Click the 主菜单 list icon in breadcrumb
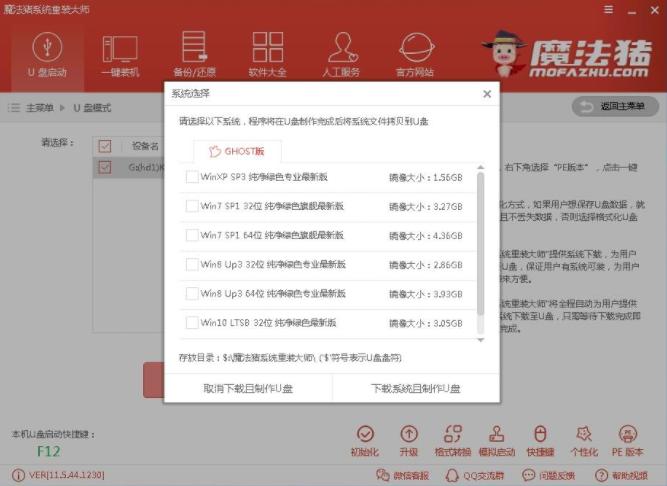 [x=14, y=108]
